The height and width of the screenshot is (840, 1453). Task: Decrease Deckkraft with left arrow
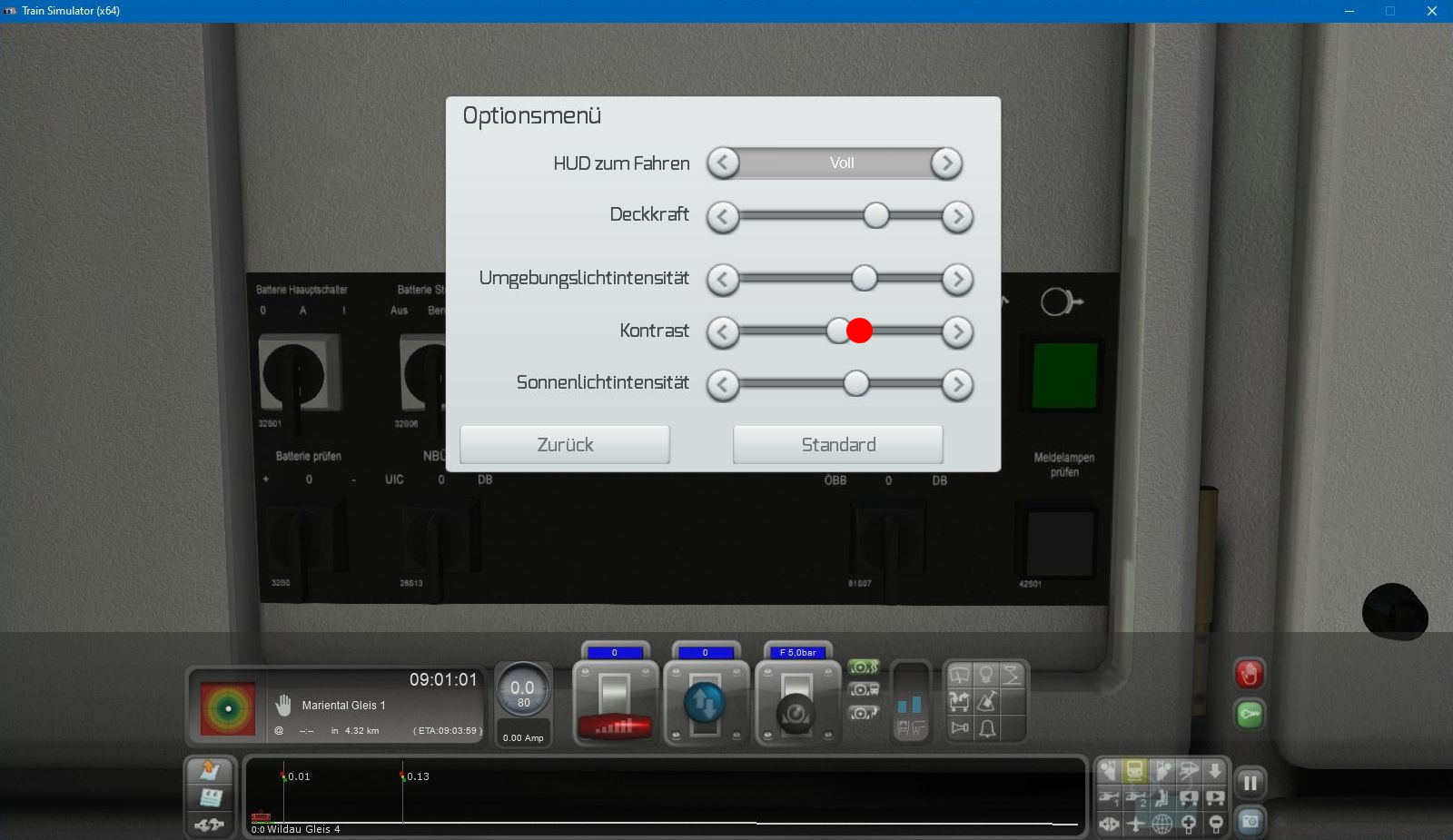point(723,216)
